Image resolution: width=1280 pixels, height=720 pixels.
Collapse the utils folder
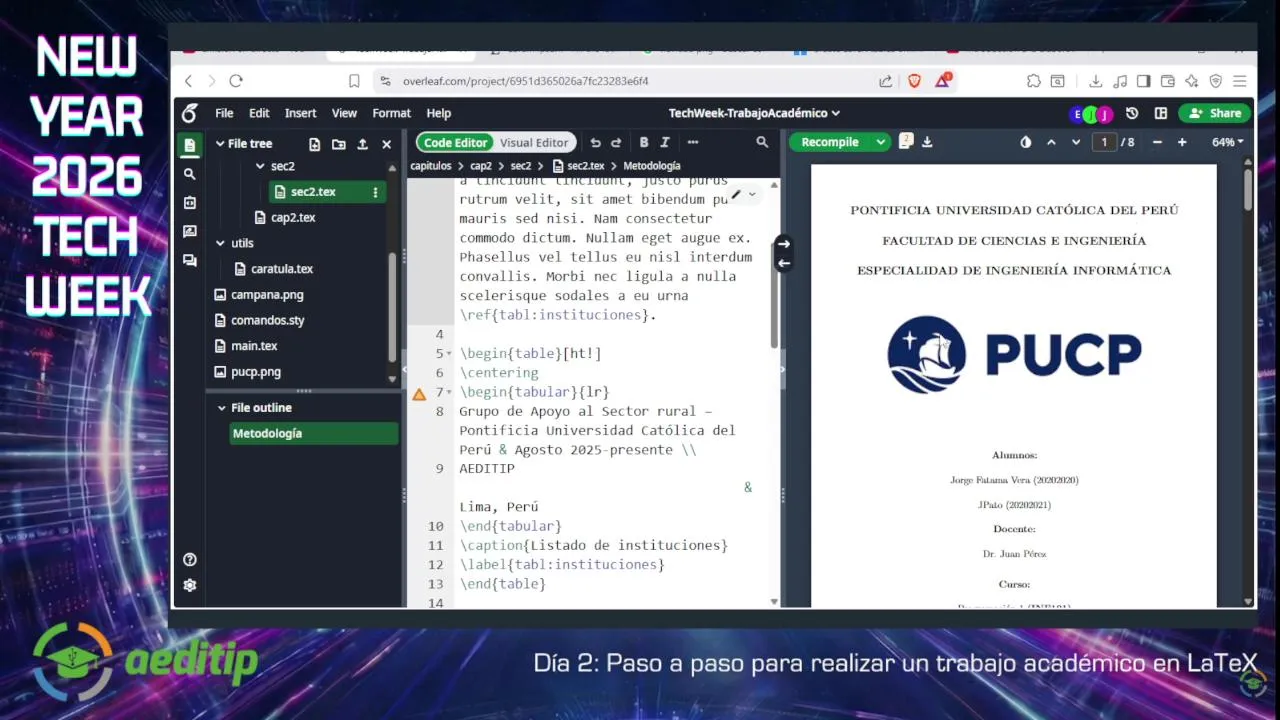point(220,243)
